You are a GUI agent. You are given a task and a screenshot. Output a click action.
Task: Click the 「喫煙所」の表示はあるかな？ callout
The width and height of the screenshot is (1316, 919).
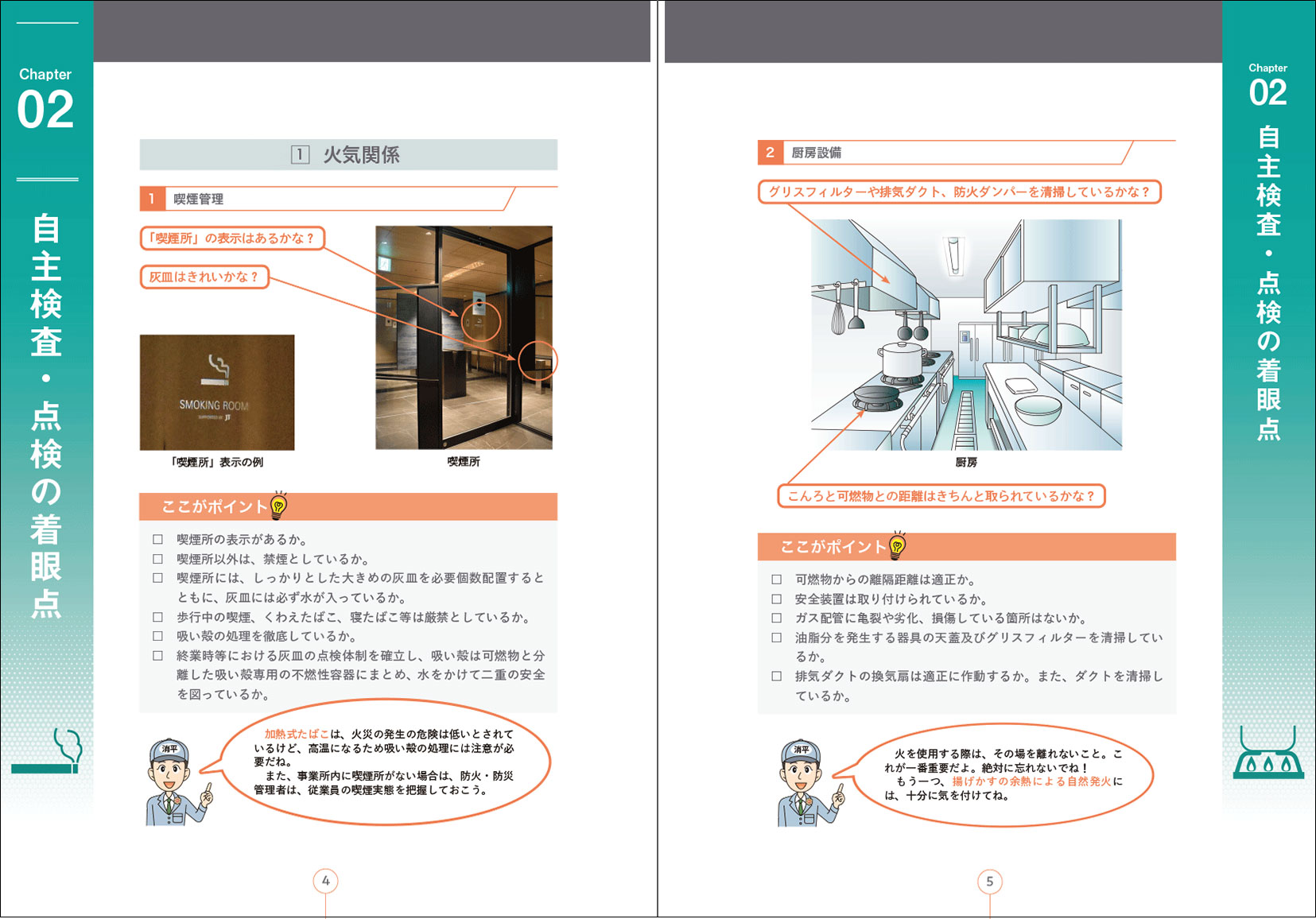click(232, 238)
